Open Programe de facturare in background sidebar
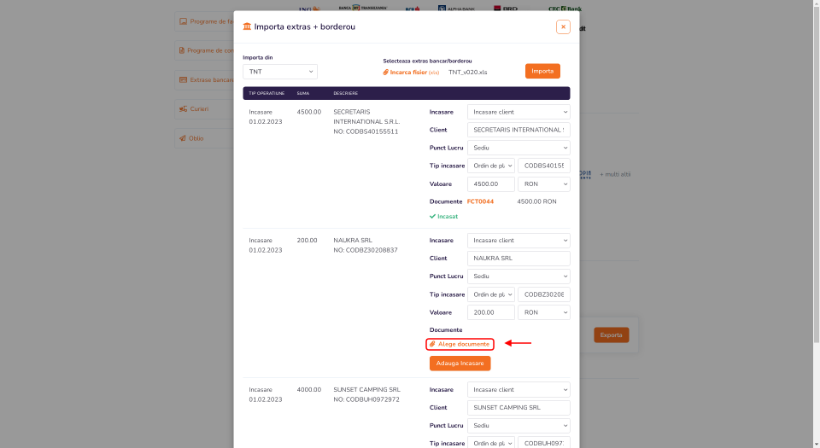This screenshot has width=820, height=448. (x=204, y=21)
